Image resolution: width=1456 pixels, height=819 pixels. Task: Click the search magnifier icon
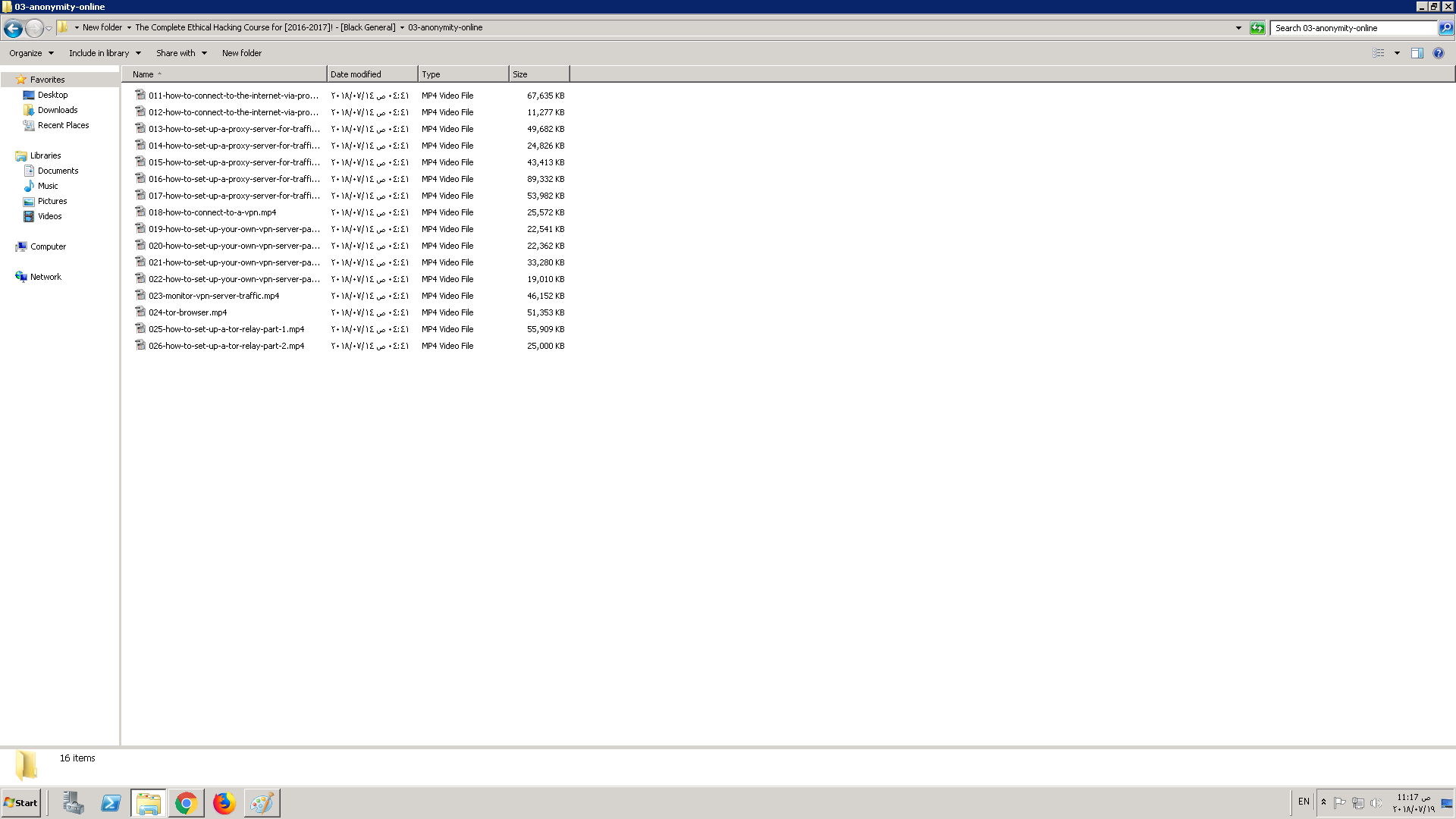click(x=1446, y=28)
